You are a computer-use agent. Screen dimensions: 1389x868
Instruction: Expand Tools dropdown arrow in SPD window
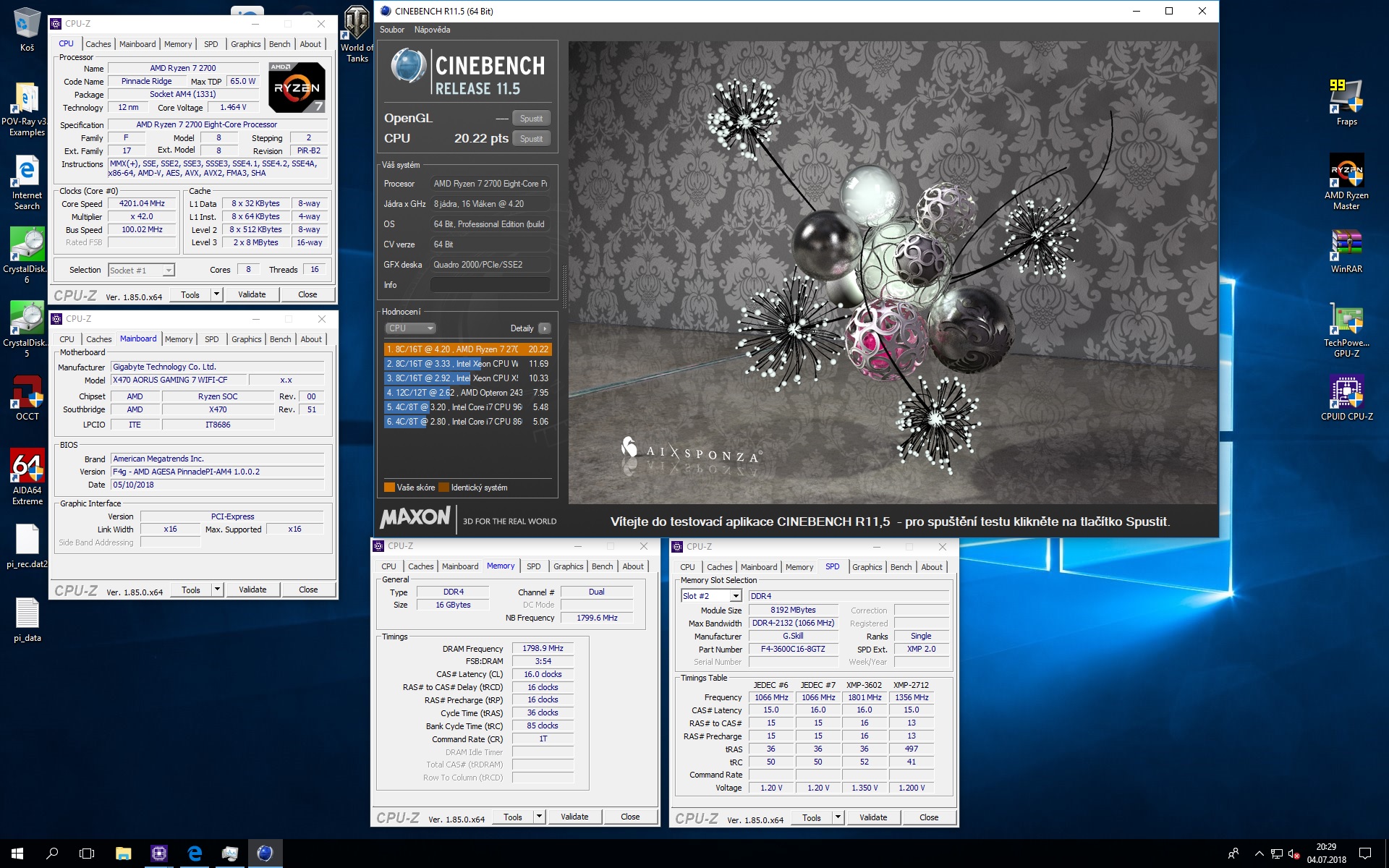[x=838, y=818]
